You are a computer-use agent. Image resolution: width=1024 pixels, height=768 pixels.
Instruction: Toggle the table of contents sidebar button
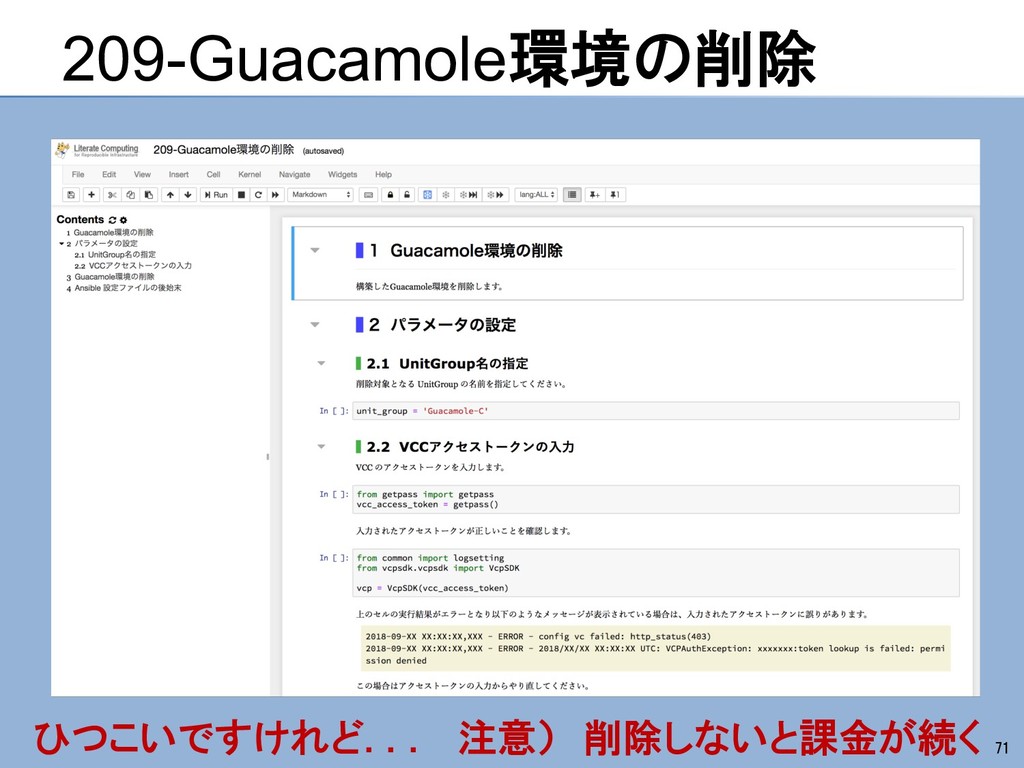tap(572, 195)
